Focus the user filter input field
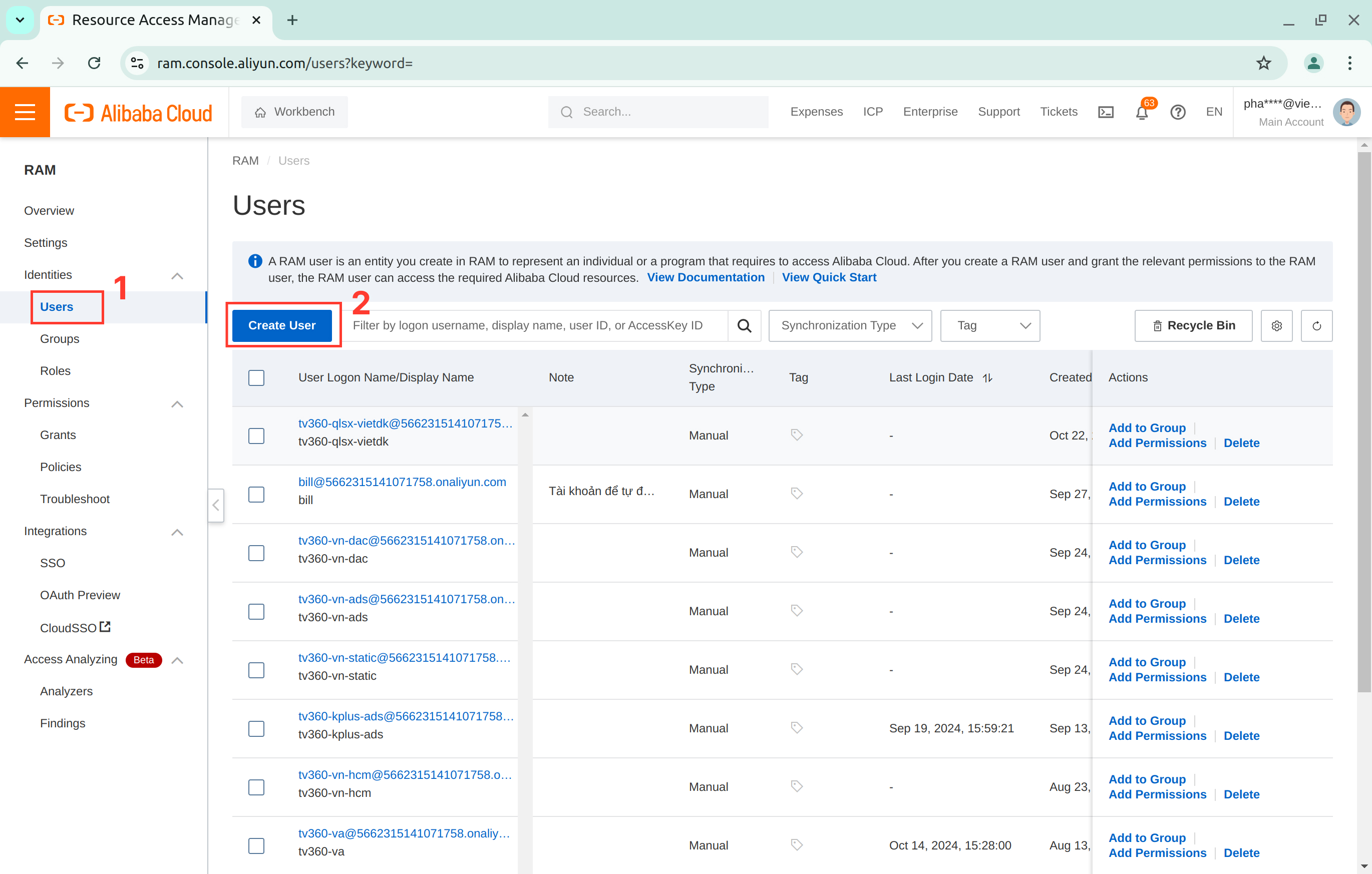 [x=536, y=325]
